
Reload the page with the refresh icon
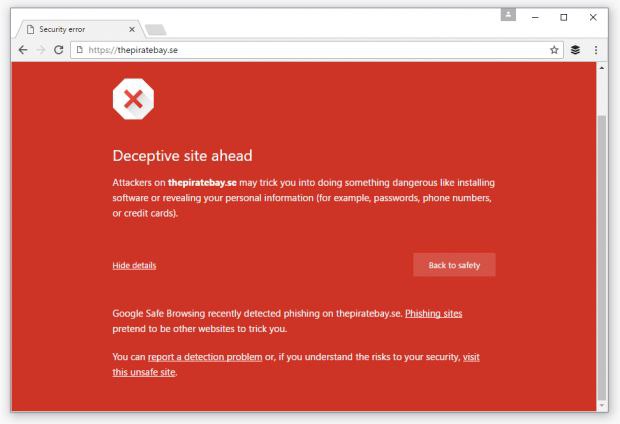point(59,50)
